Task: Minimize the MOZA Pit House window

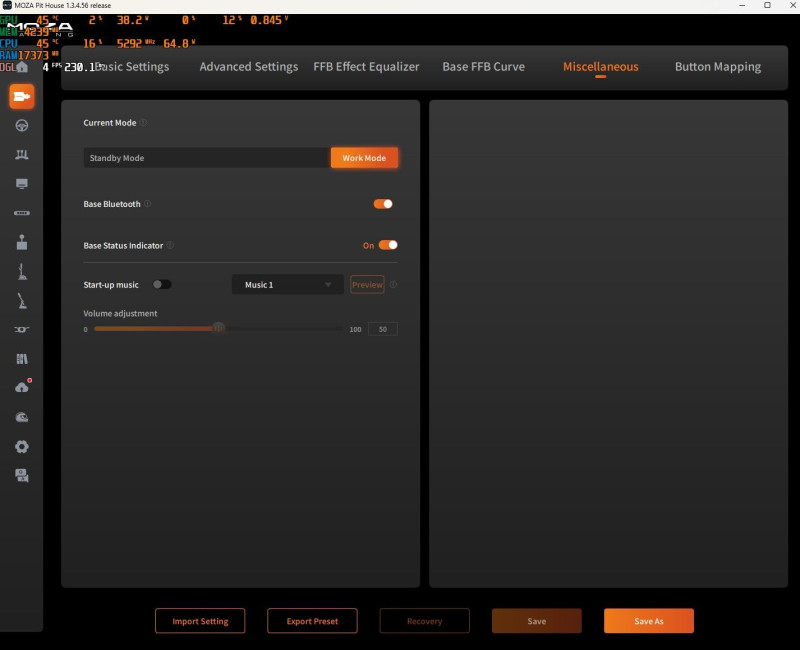Action: click(x=742, y=5)
